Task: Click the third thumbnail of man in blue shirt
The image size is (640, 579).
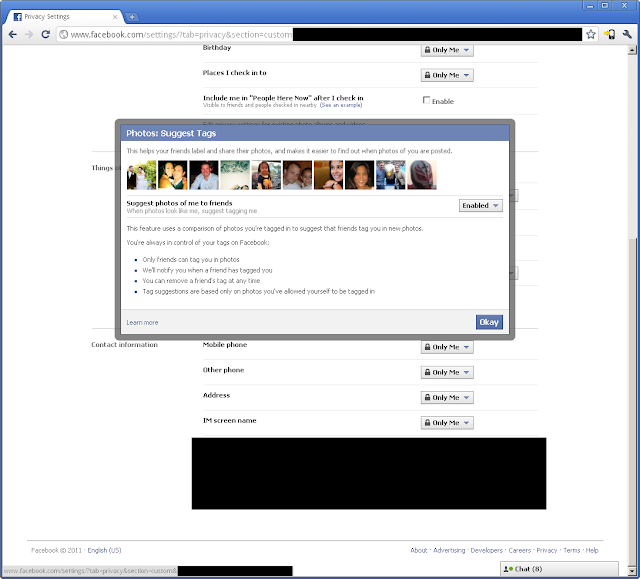Action: coord(204,175)
